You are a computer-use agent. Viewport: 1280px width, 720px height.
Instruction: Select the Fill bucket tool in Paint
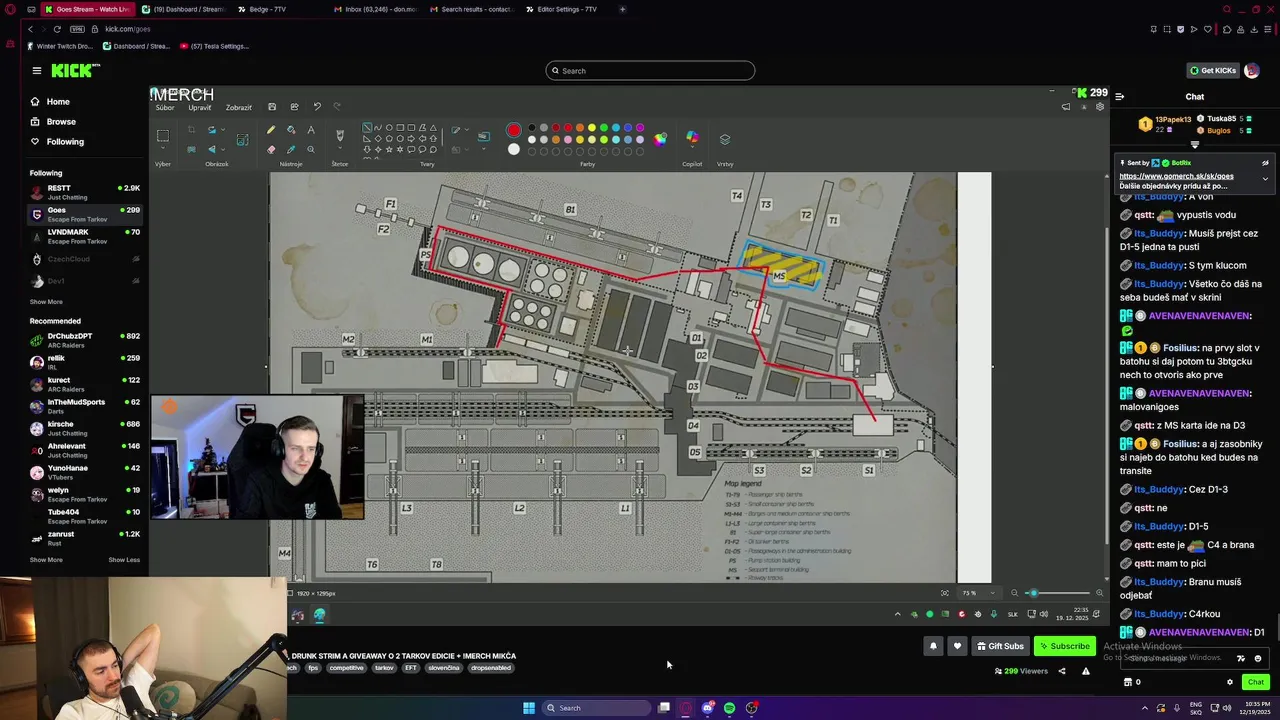coord(291,130)
